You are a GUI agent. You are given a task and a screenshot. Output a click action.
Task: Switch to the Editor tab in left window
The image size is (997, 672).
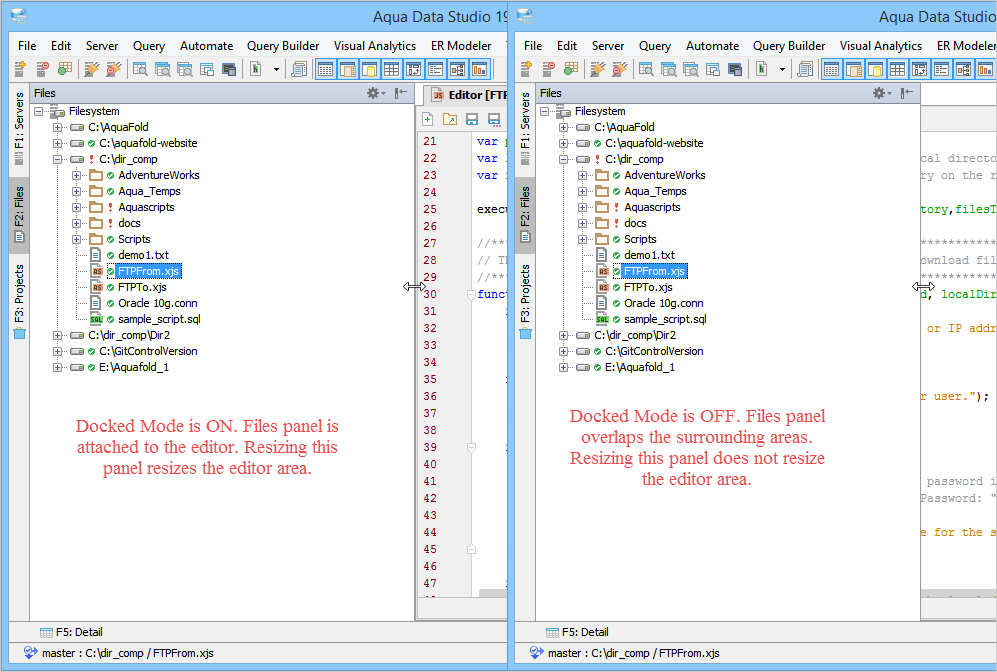[467, 95]
